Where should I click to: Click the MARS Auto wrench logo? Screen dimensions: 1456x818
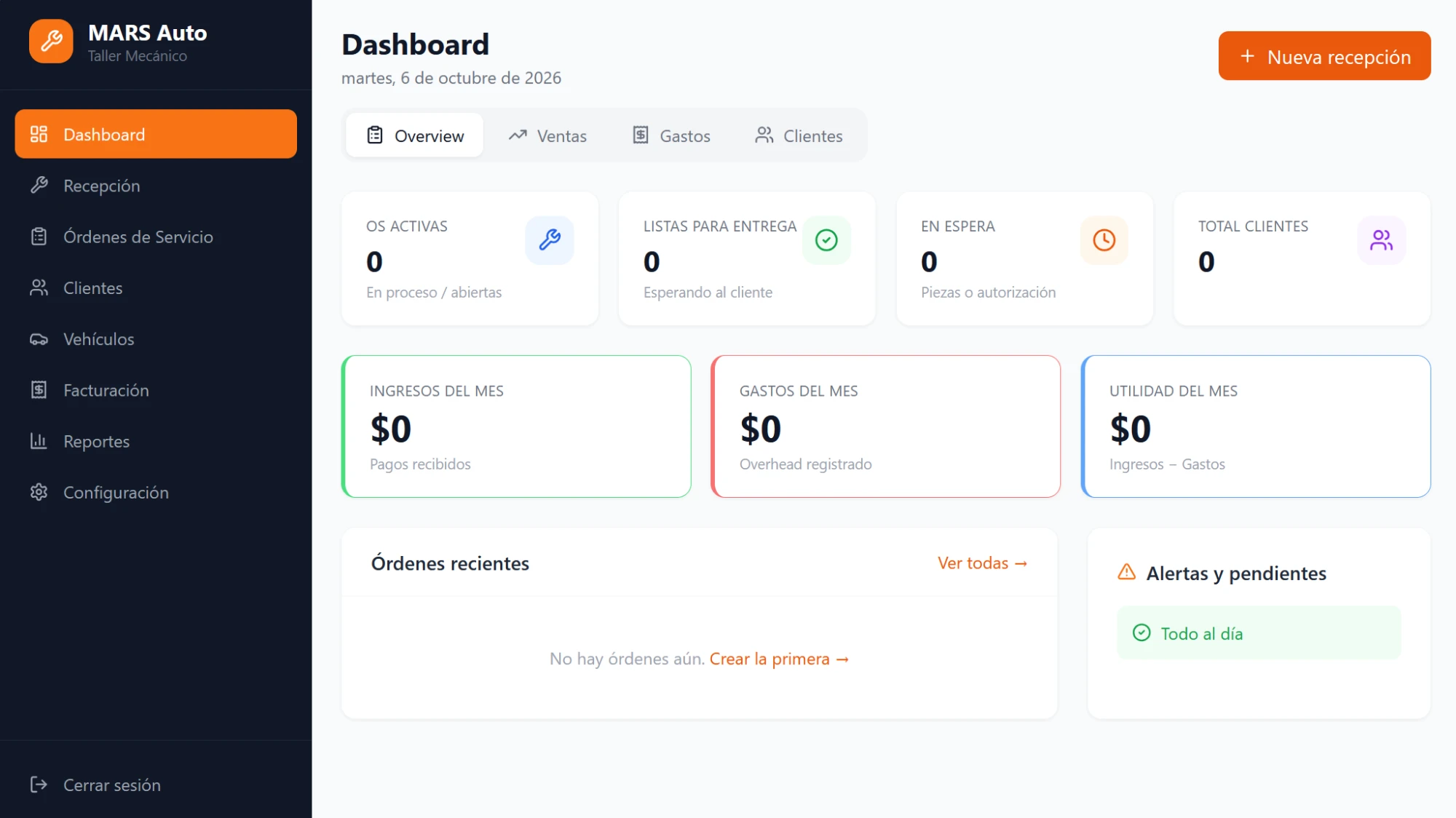51,41
